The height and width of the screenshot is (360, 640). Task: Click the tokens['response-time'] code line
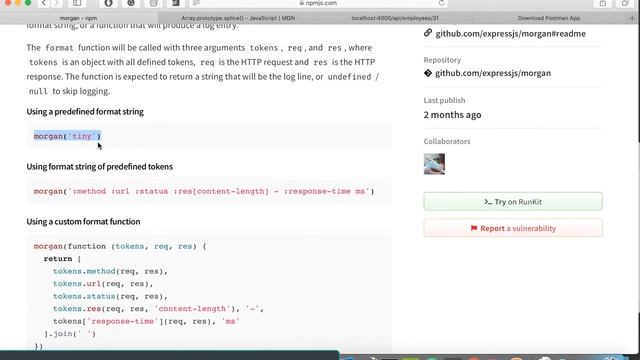tap(147, 321)
